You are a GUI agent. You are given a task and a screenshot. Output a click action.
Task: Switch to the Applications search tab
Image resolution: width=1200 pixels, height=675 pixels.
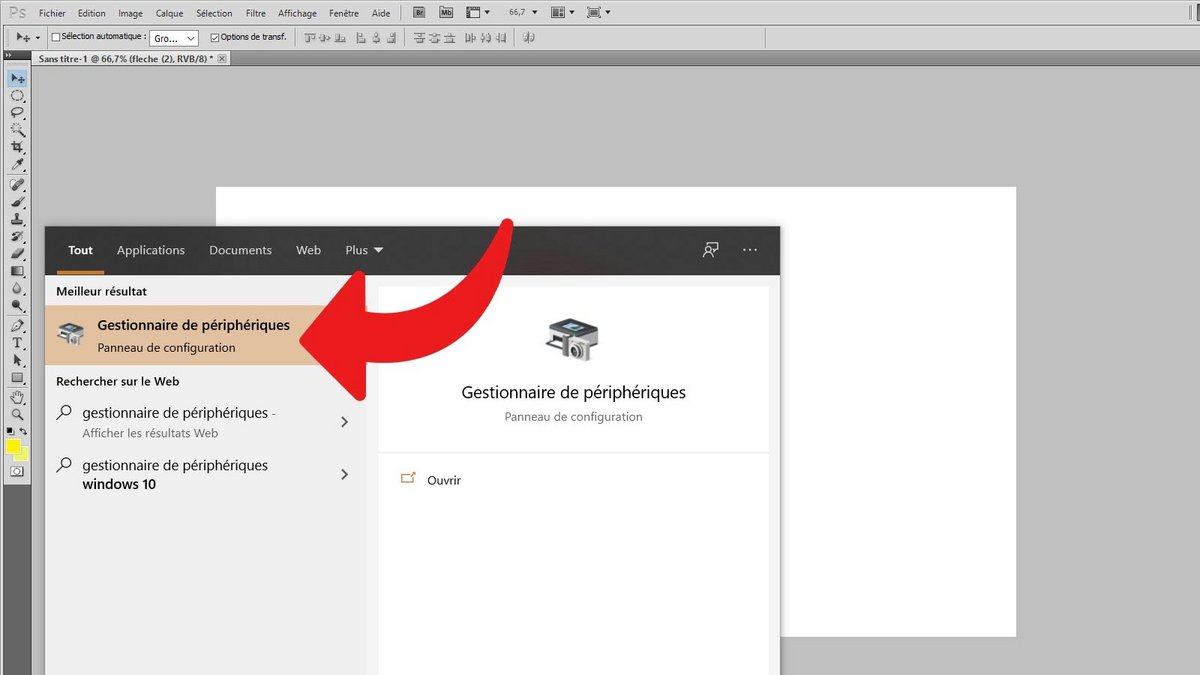(x=151, y=250)
